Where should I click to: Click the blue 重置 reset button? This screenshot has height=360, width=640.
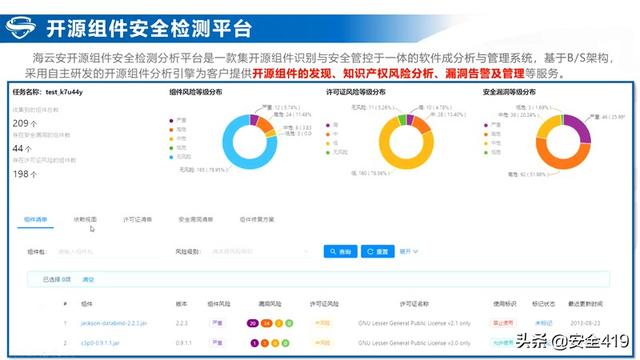coord(378,251)
